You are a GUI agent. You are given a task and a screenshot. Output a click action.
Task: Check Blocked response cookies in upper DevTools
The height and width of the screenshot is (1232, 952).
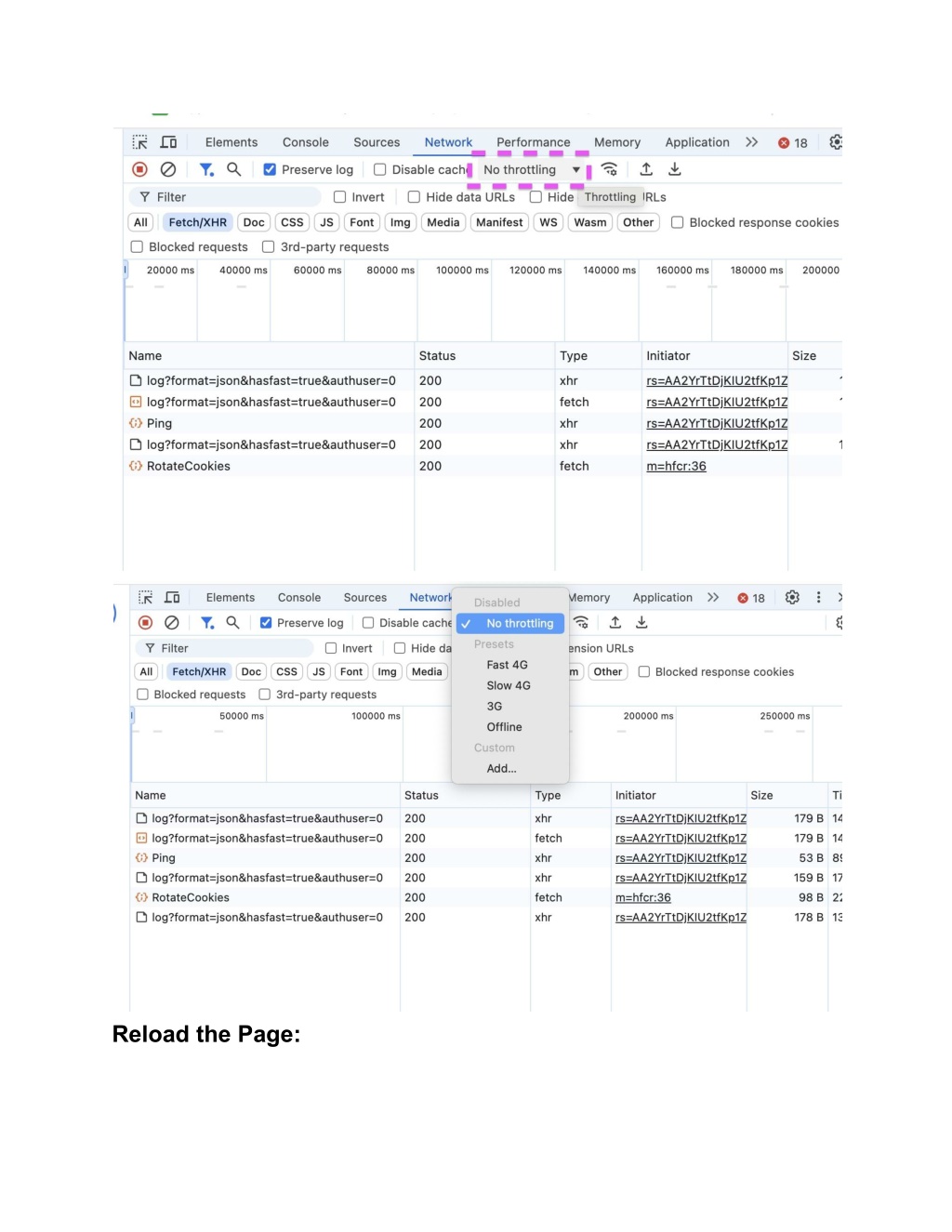[x=678, y=222]
